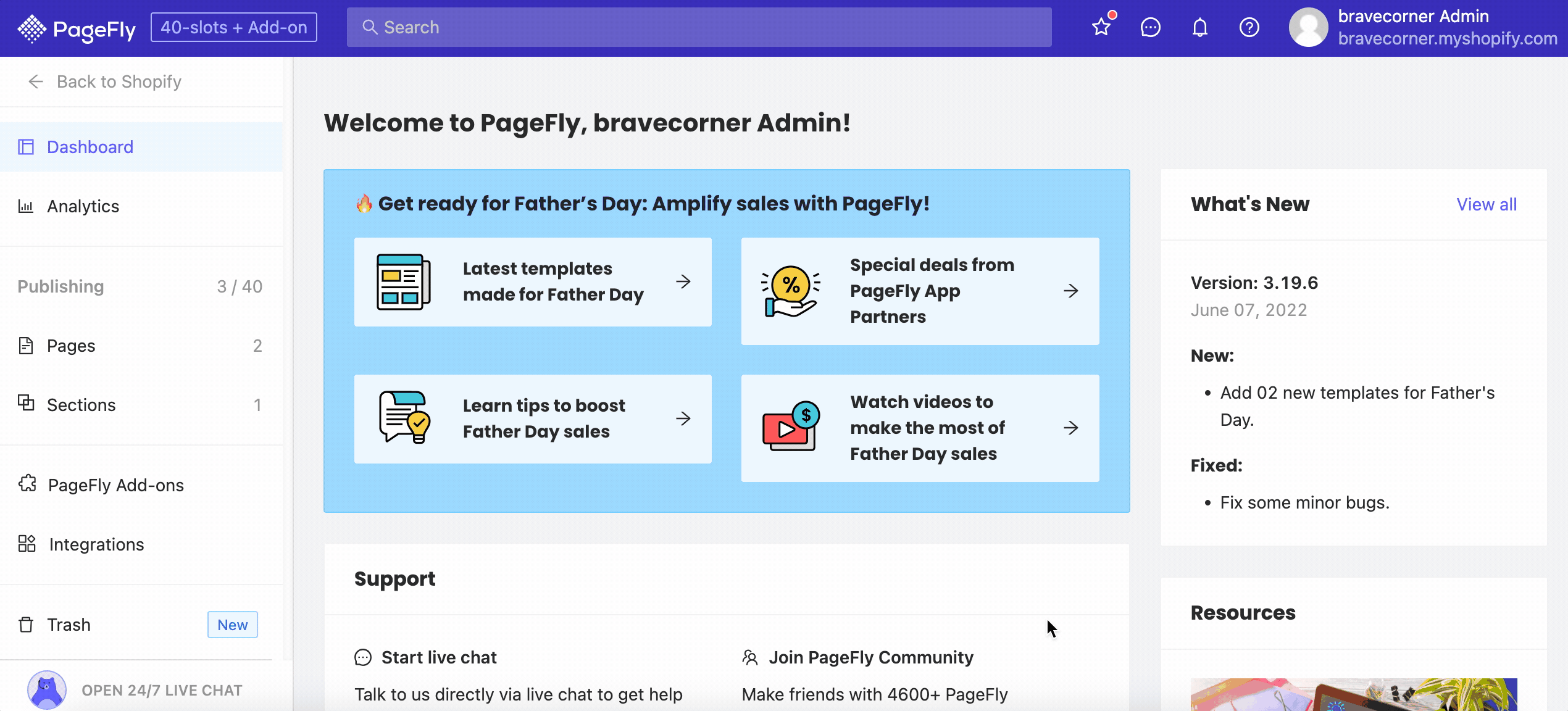
Task: Click Version: 3.19.6 text
Action: click(1254, 283)
